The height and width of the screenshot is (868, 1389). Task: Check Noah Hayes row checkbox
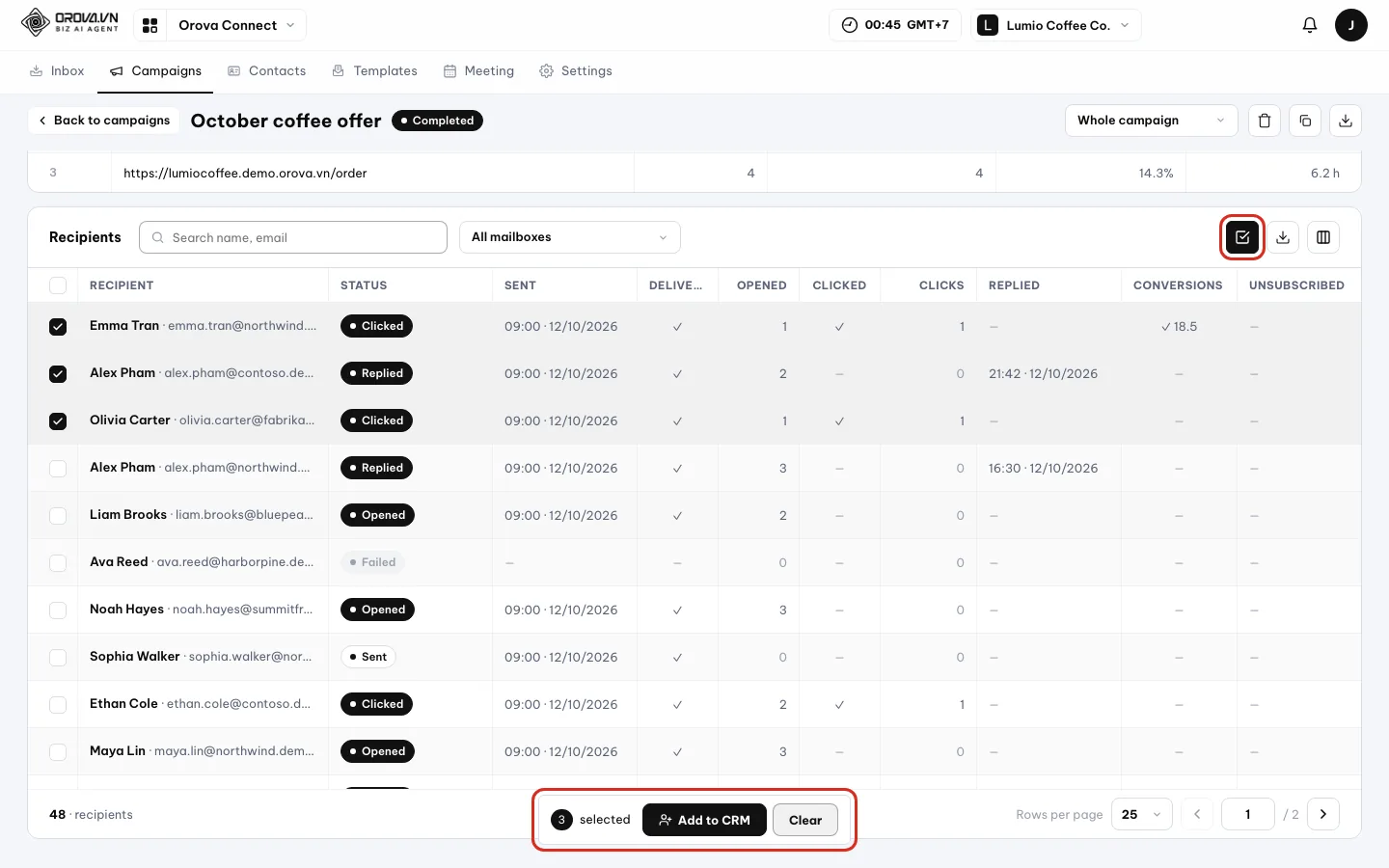click(x=58, y=610)
